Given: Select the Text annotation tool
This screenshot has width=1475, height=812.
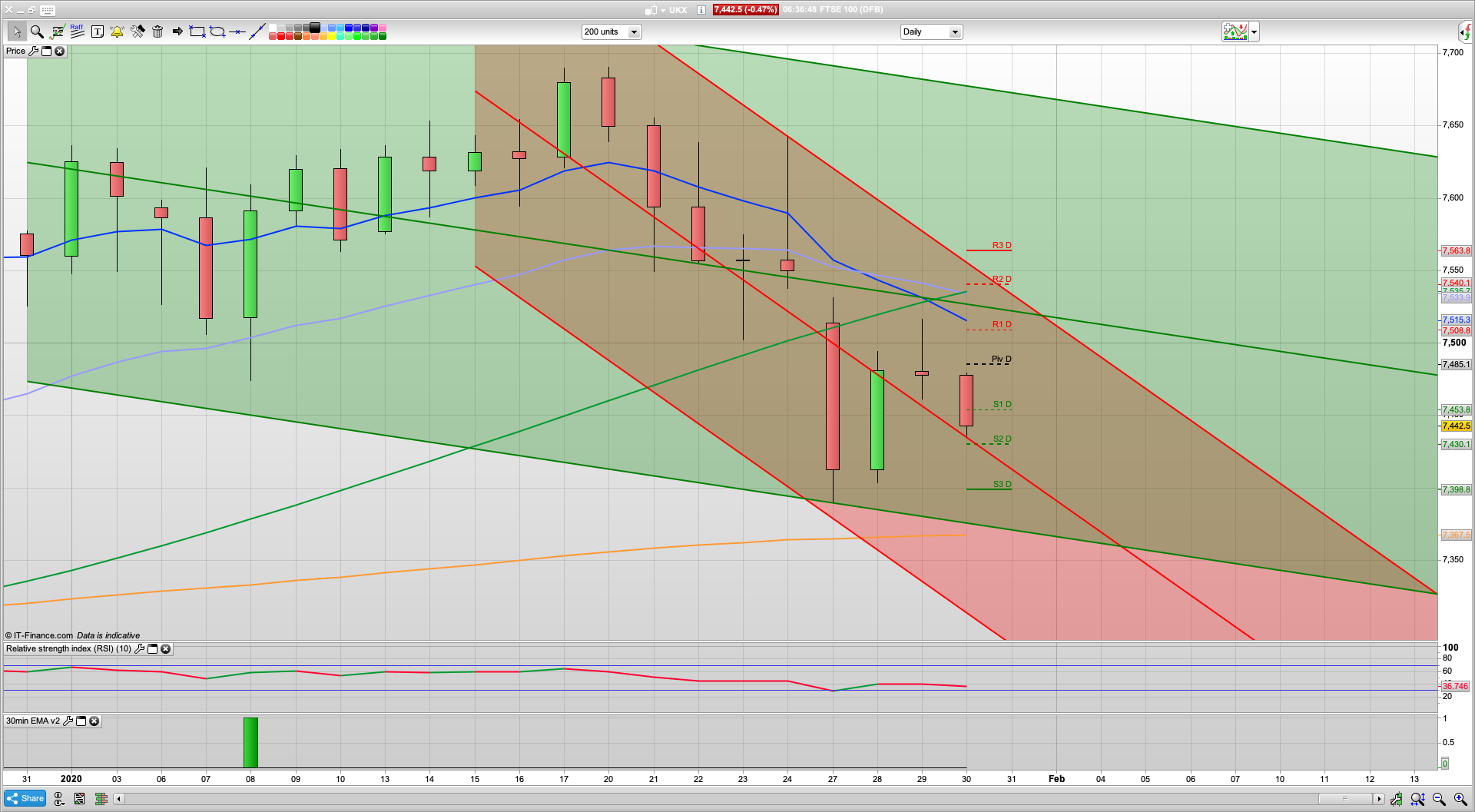Looking at the screenshot, I should click(x=97, y=31).
